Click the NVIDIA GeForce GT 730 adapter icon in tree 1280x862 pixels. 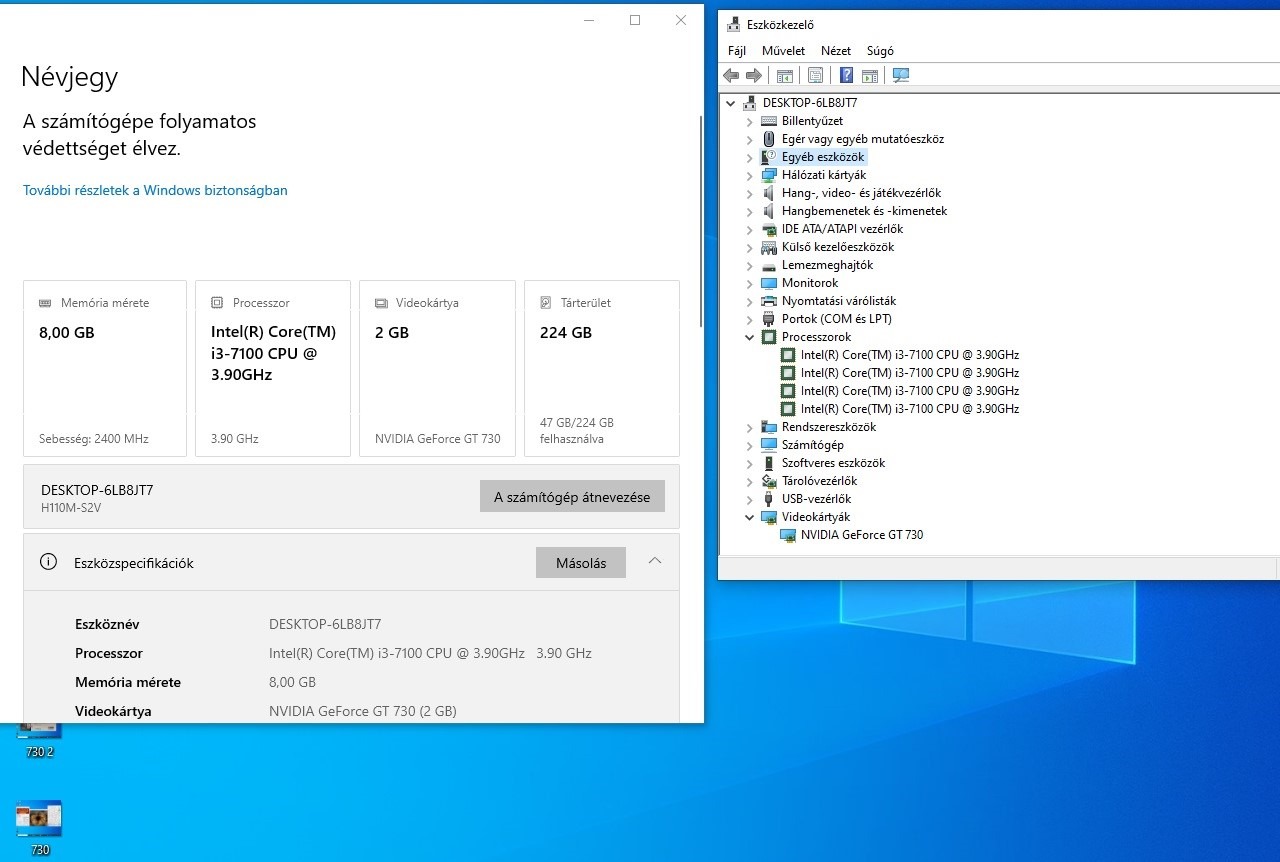pos(788,535)
